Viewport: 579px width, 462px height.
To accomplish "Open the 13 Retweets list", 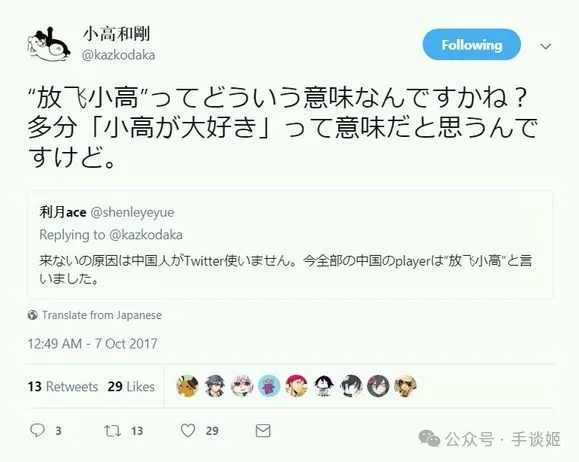I will [x=63, y=387].
